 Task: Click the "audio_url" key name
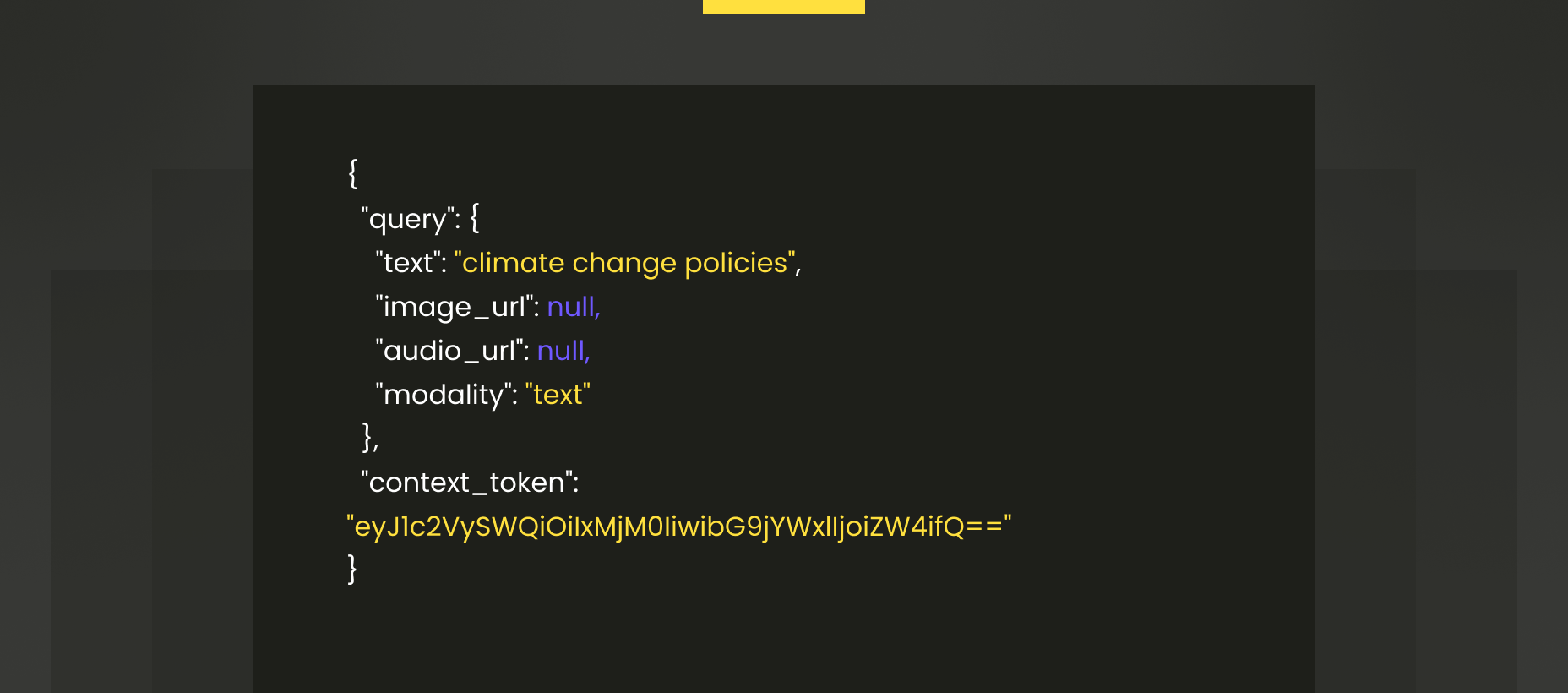pyautogui.click(x=449, y=351)
